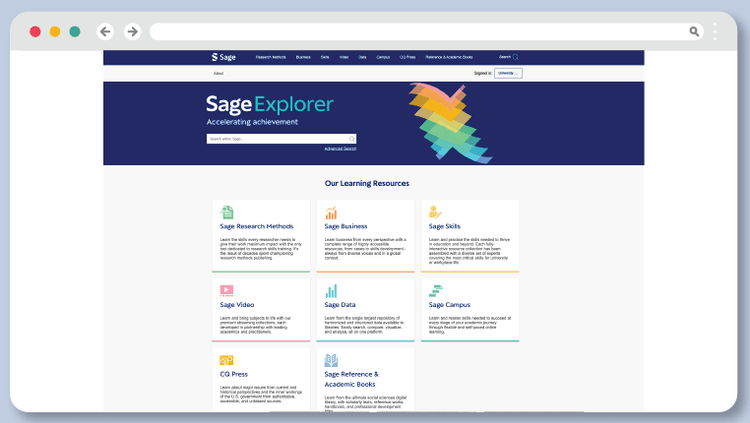This screenshot has height=423, width=750.
Task: Open CQ Press in top navigation
Action: tap(408, 57)
